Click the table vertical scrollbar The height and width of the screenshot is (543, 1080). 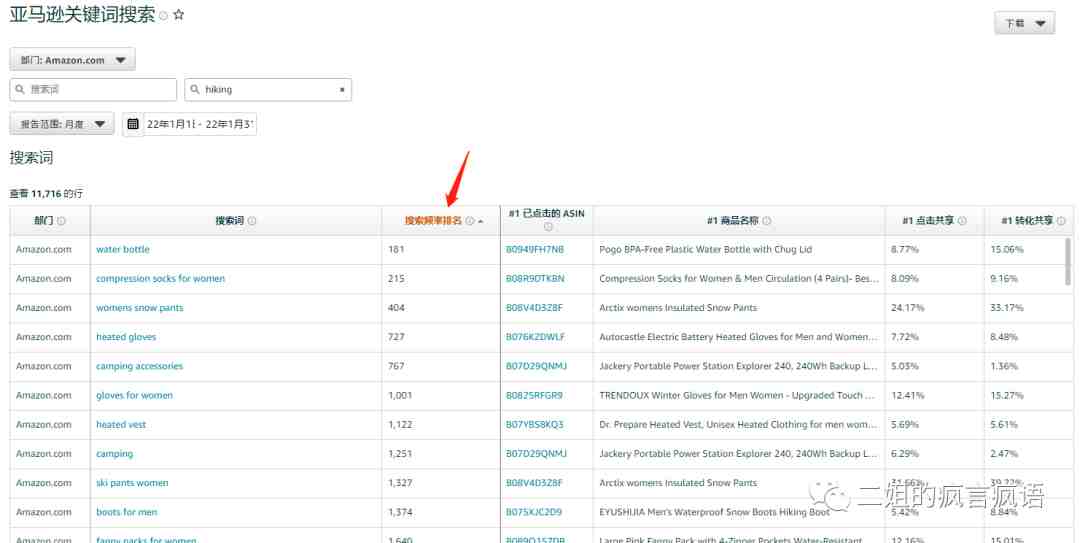(1068, 262)
